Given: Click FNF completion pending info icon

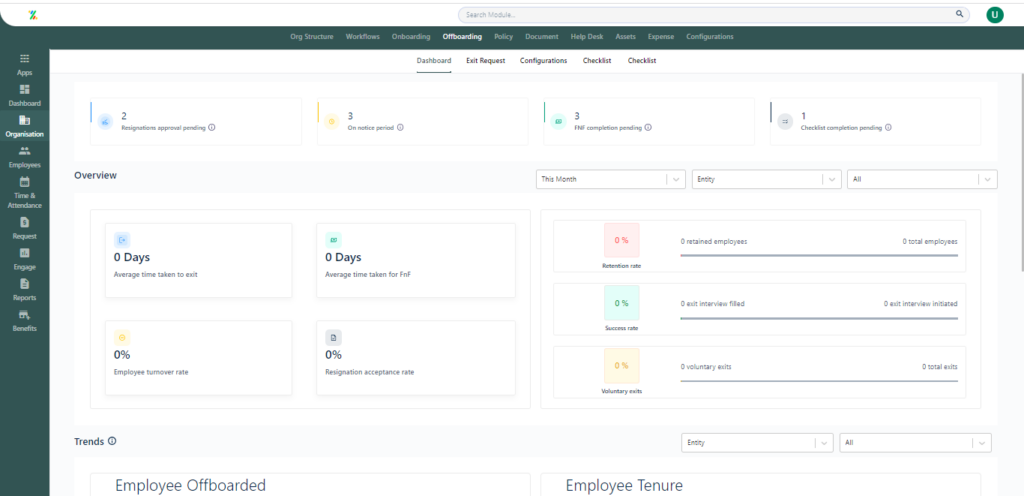Looking at the screenshot, I should click(648, 128).
